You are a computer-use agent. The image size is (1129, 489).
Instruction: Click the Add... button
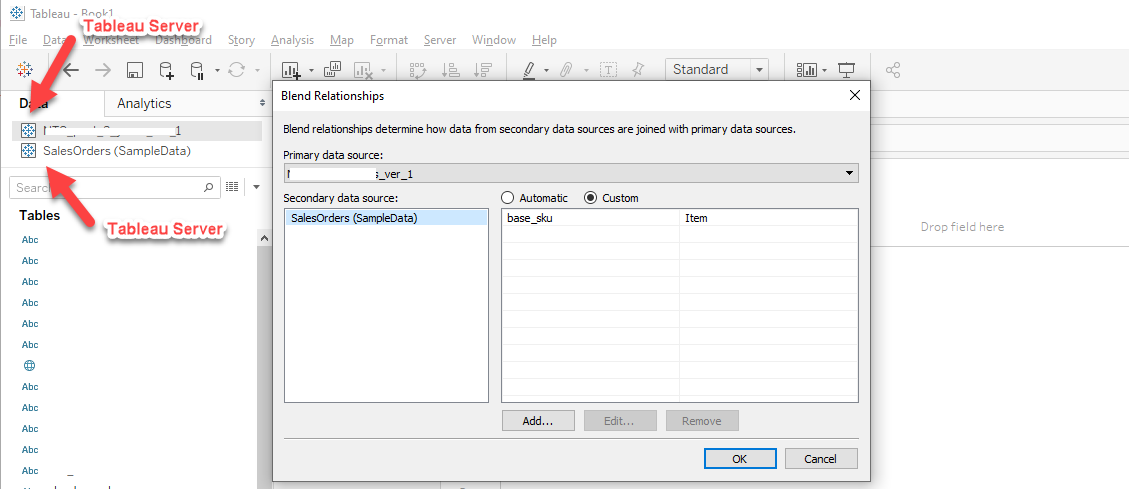tap(538, 421)
